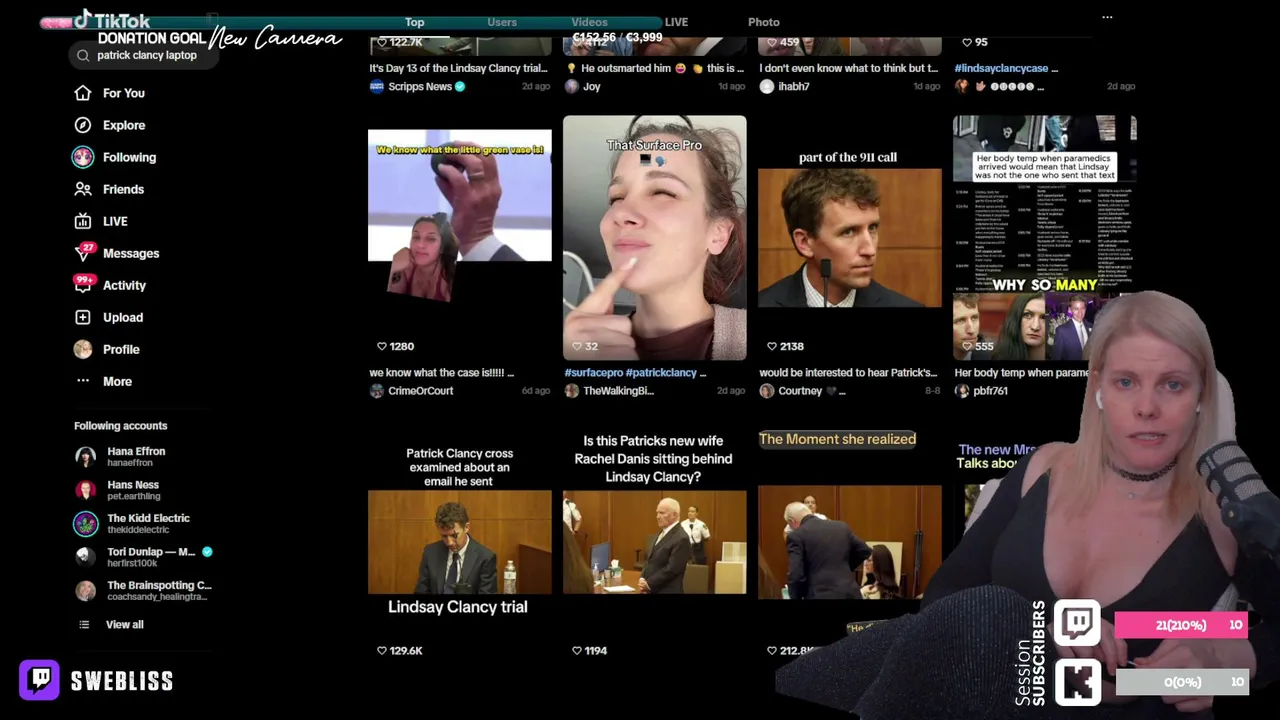
Task: Open the Activity notifications icon
Action: point(83,285)
